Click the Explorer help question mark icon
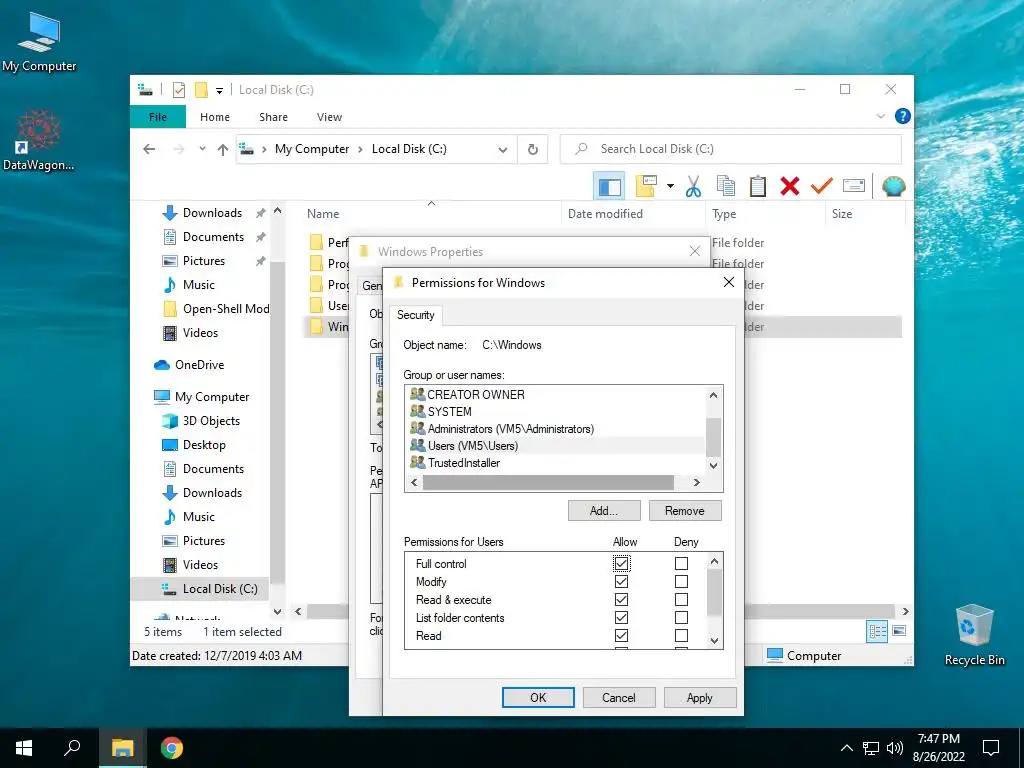 (x=903, y=116)
